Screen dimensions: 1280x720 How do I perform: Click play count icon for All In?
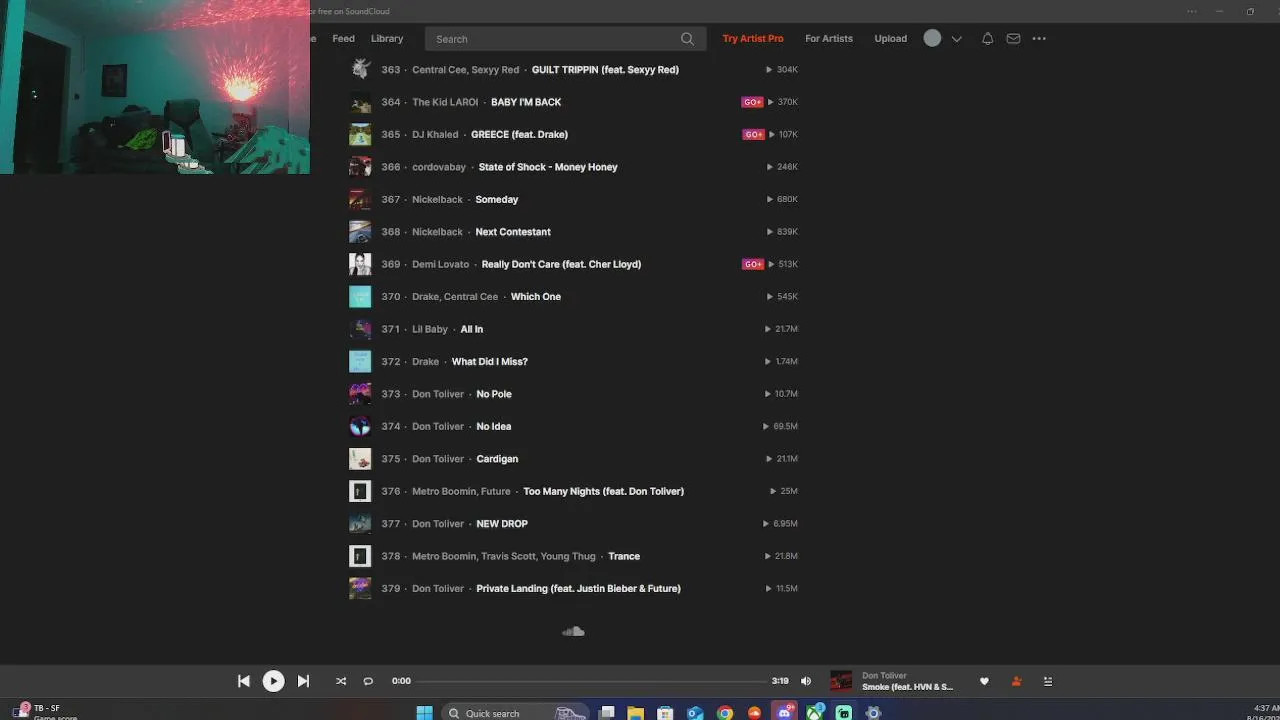click(768, 329)
